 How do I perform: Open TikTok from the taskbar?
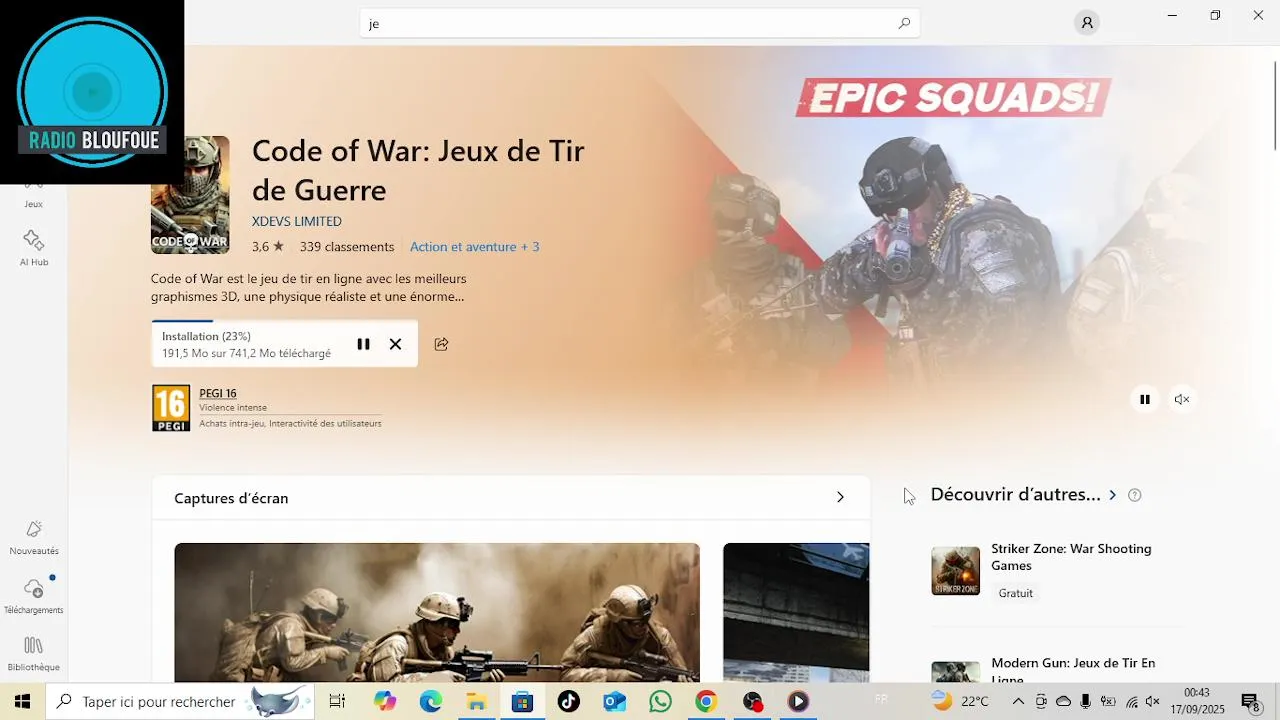[568, 701]
